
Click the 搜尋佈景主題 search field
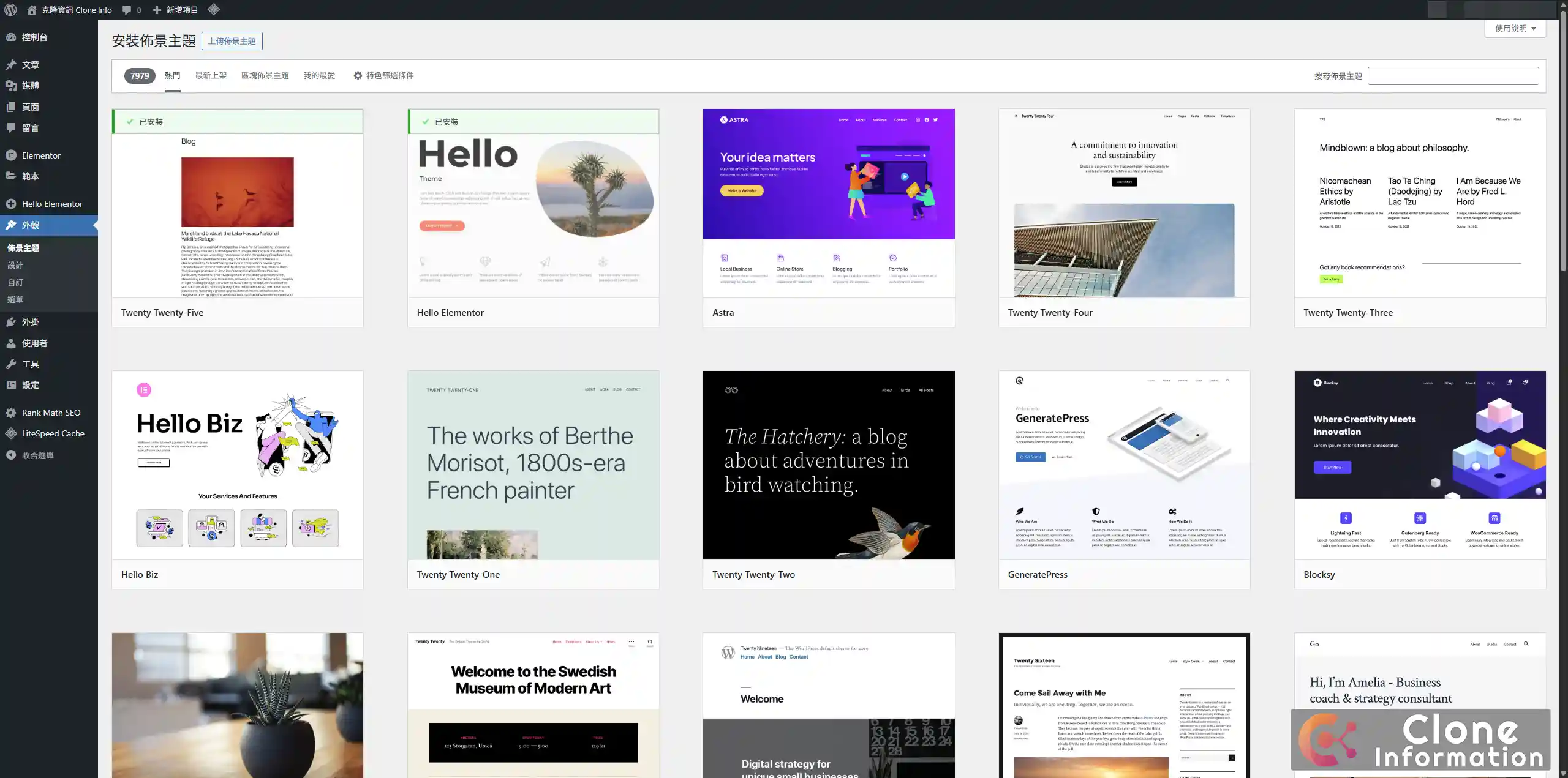click(1453, 76)
